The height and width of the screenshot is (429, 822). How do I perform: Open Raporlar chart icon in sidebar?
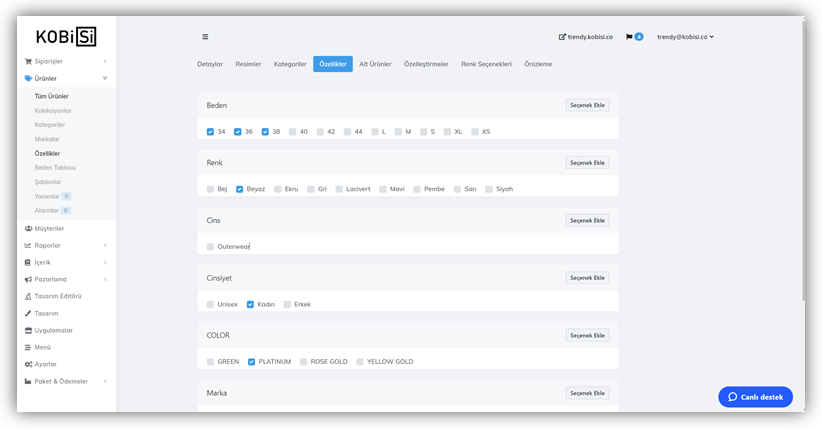pos(28,245)
